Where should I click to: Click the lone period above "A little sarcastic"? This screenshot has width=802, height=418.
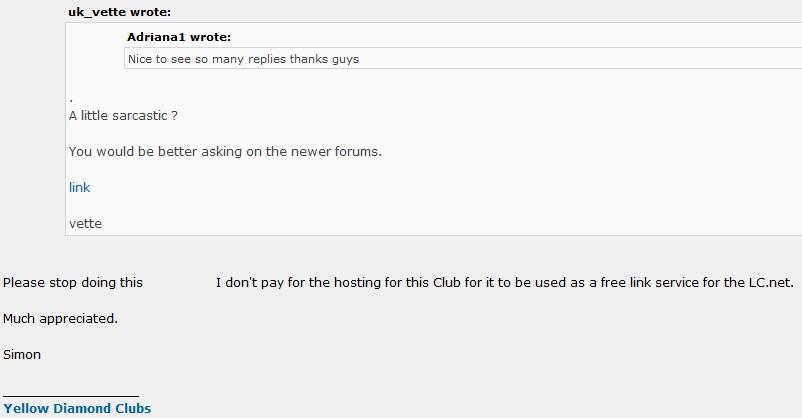(x=71, y=100)
